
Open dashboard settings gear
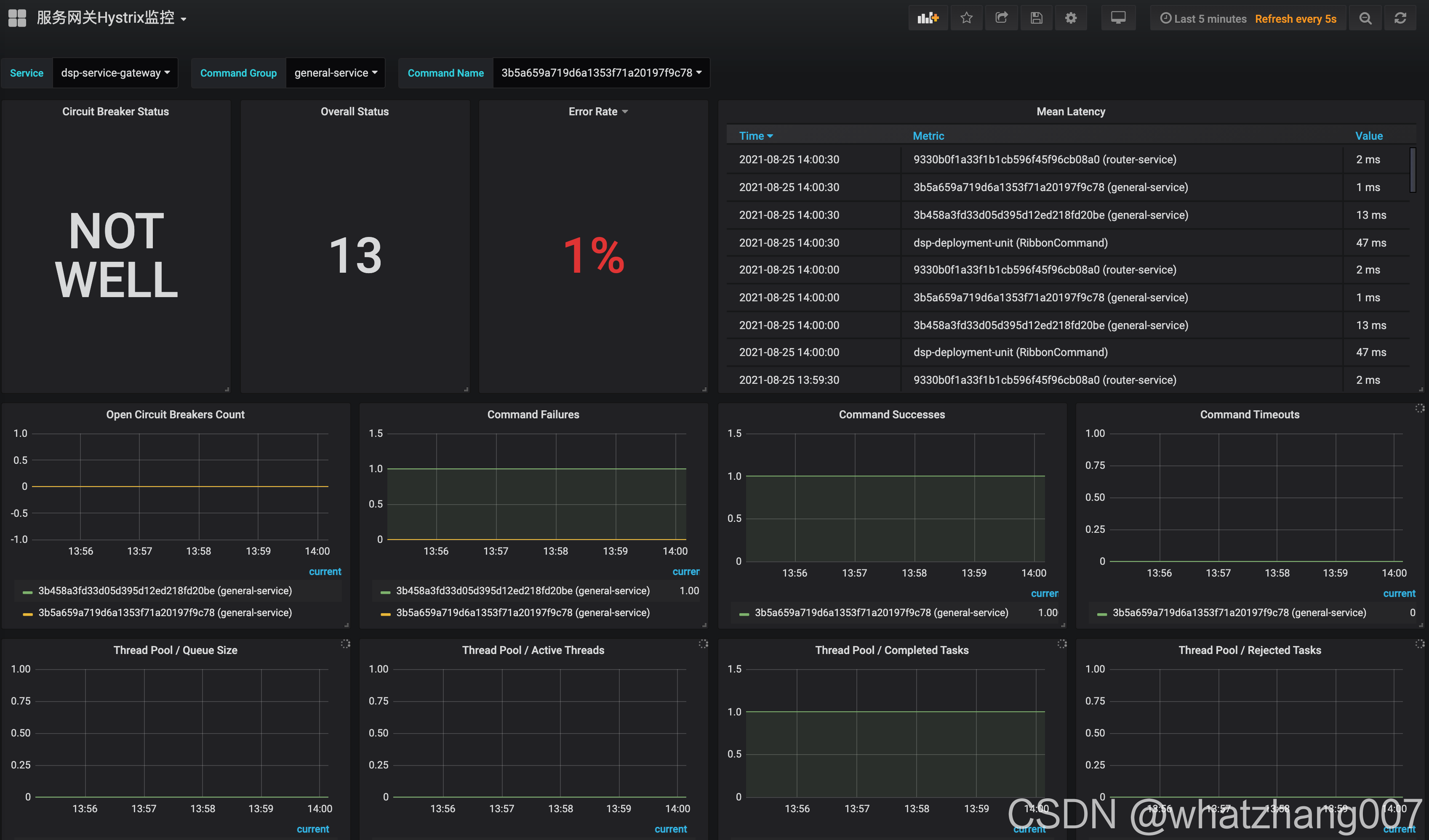click(x=1071, y=18)
